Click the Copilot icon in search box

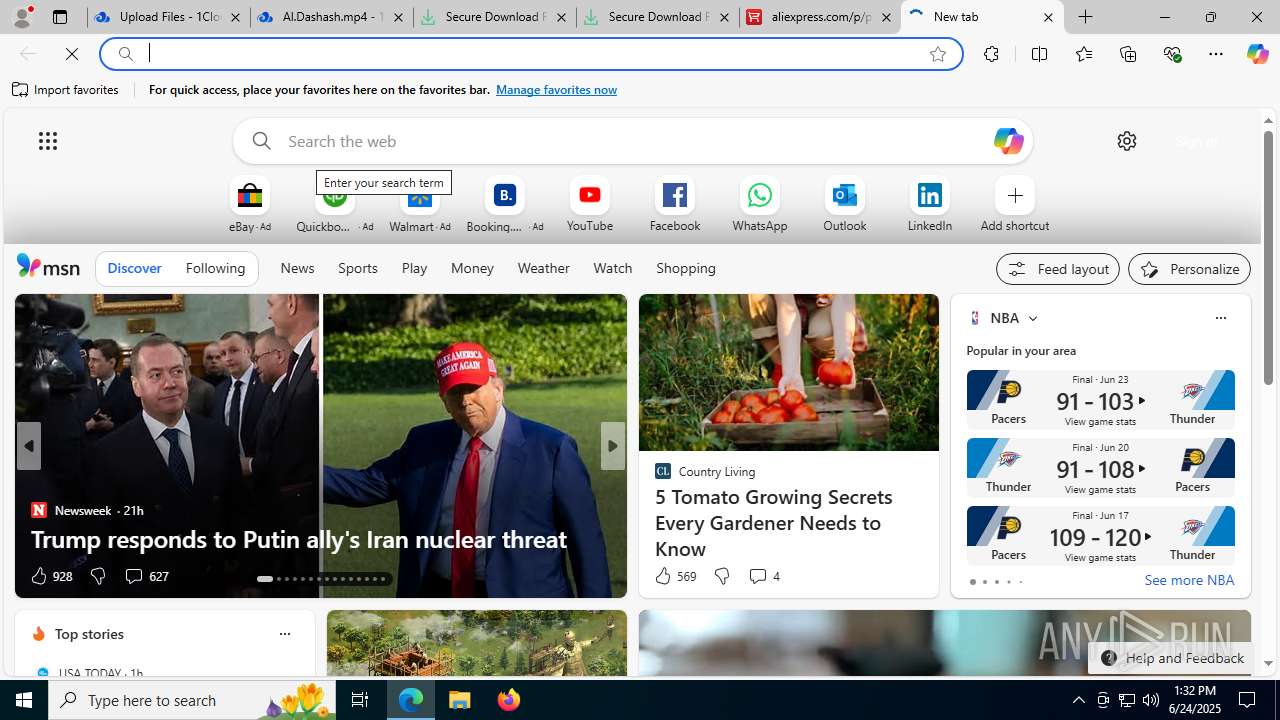click(x=1008, y=141)
